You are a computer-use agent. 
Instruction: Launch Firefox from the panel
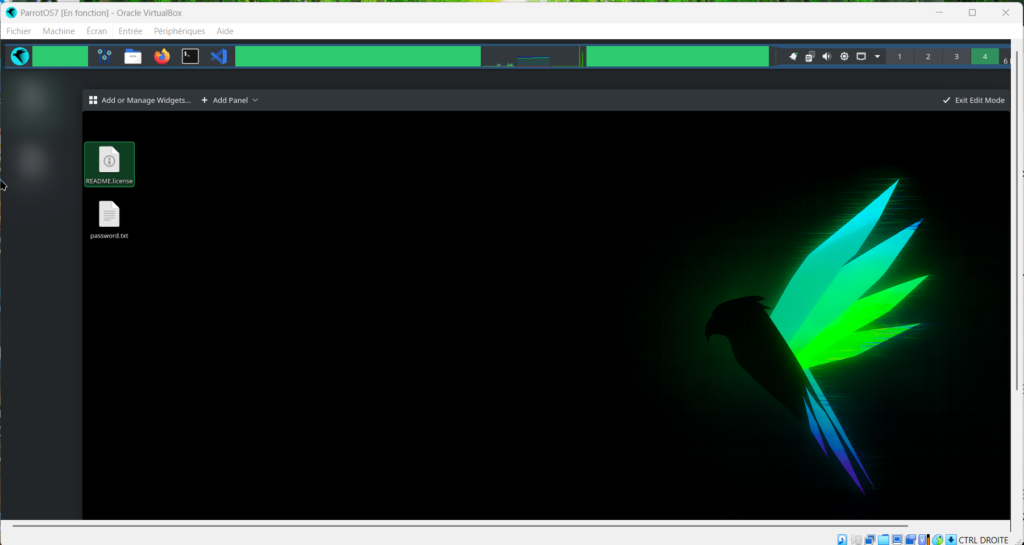162,57
